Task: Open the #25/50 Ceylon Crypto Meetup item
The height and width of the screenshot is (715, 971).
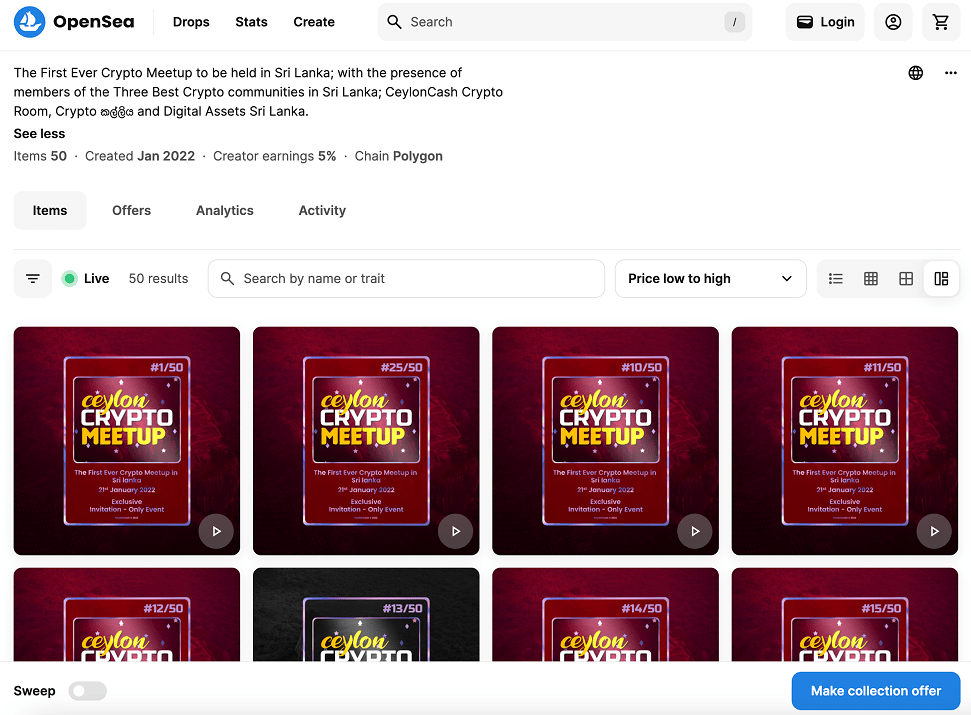Action: tap(366, 441)
